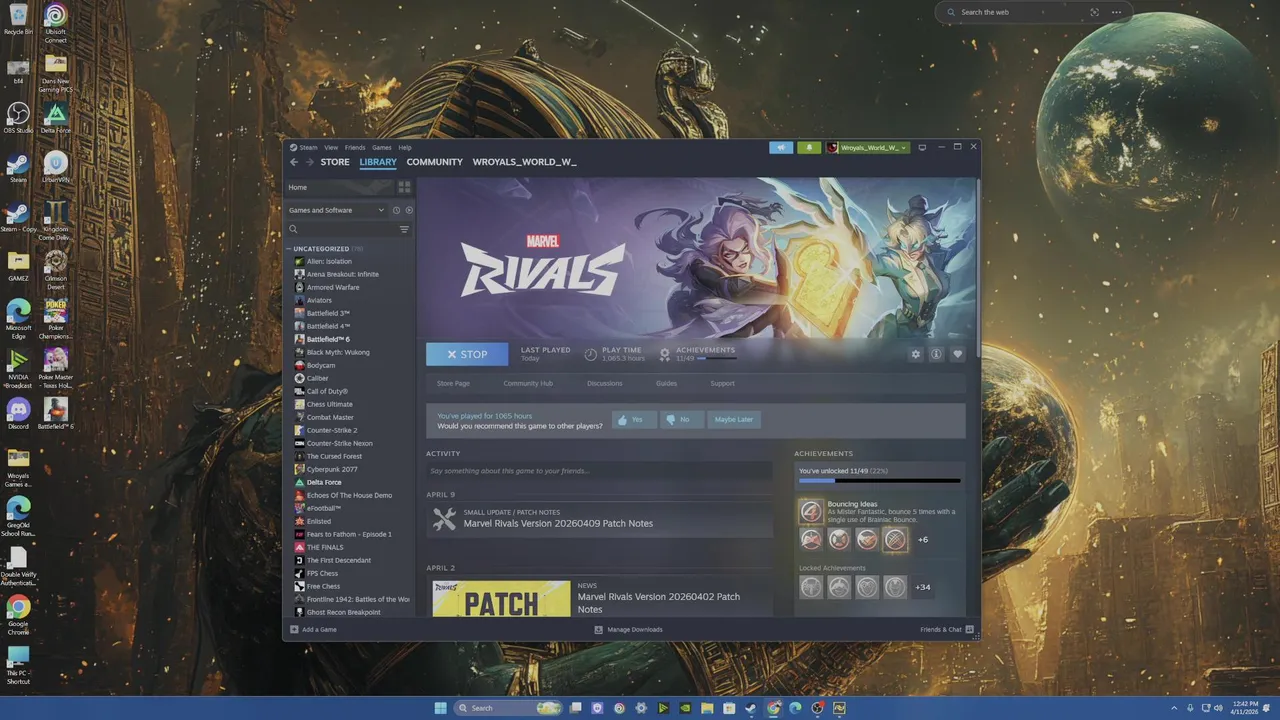Open the Discussions link

604,383
